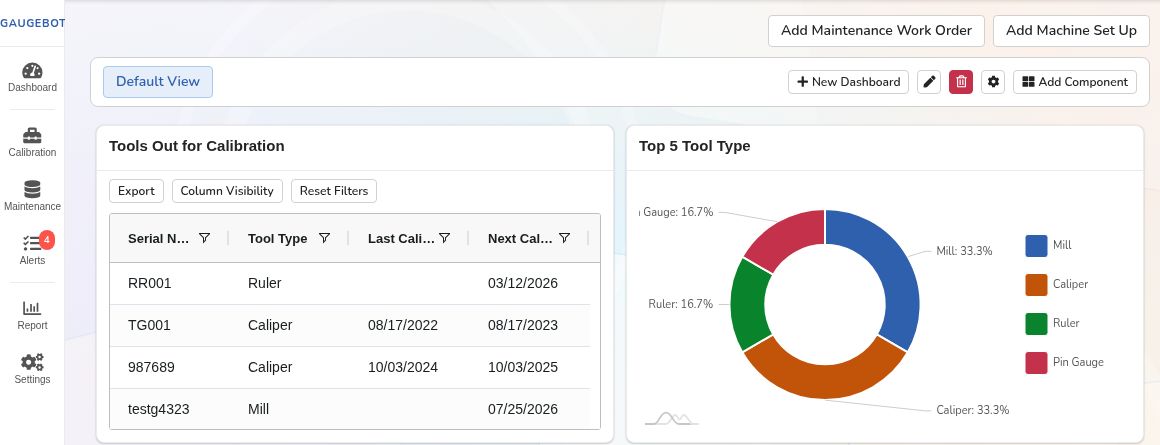Click the Top 5 Tool Type title

(x=695, y=146)
